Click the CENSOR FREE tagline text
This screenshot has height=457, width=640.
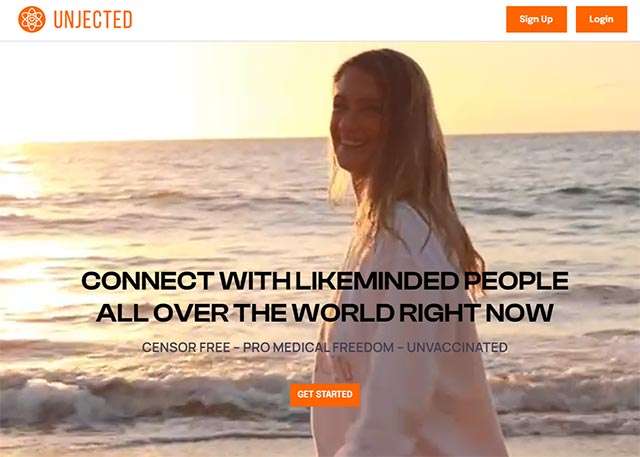point(186,347)
